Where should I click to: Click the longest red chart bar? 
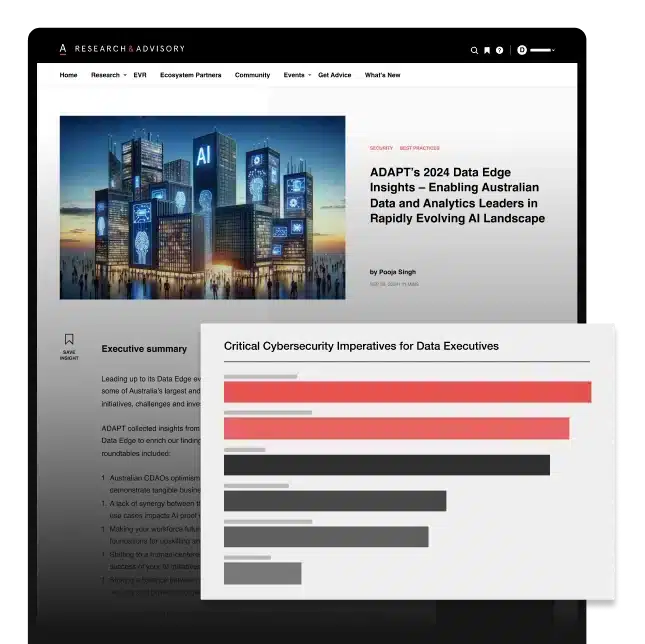(x=408, y=392)
